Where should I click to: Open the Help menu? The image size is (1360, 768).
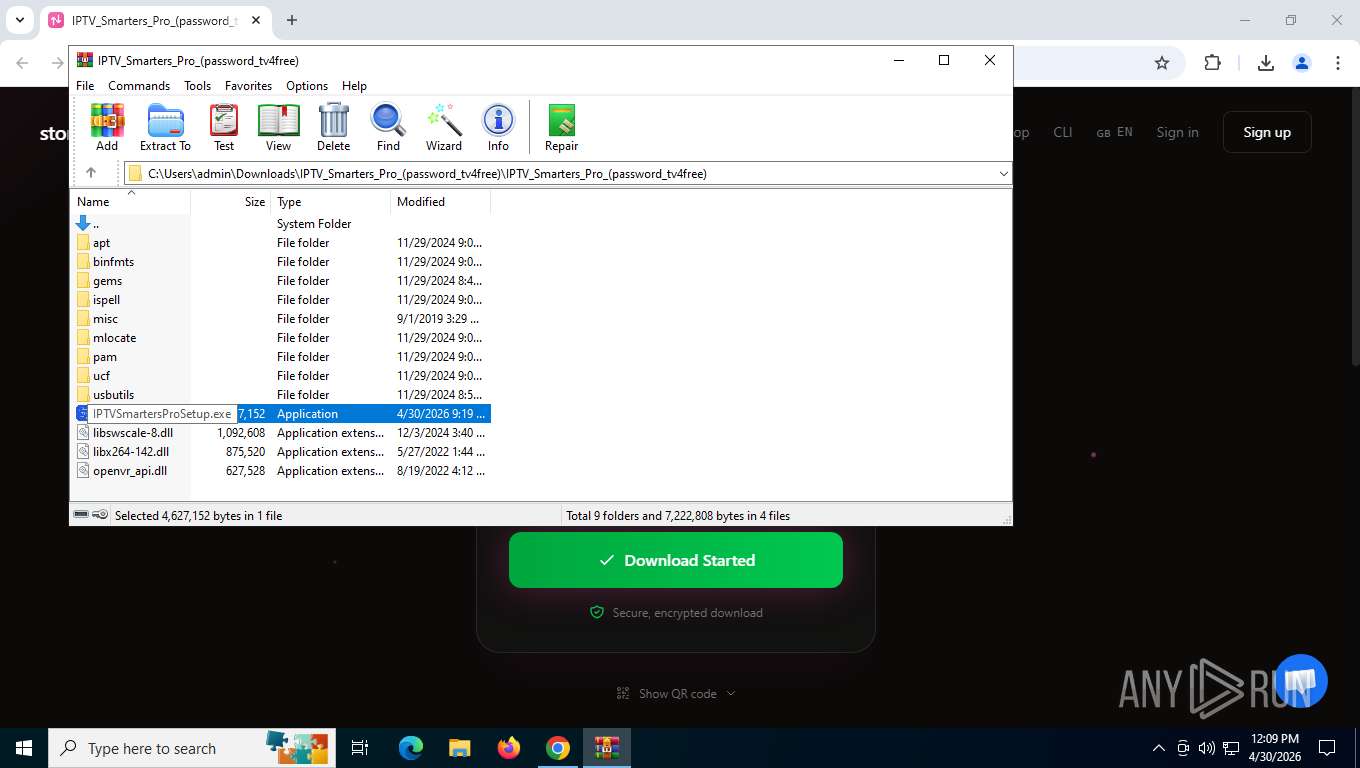pyautogui.click(x=354, y=86)
